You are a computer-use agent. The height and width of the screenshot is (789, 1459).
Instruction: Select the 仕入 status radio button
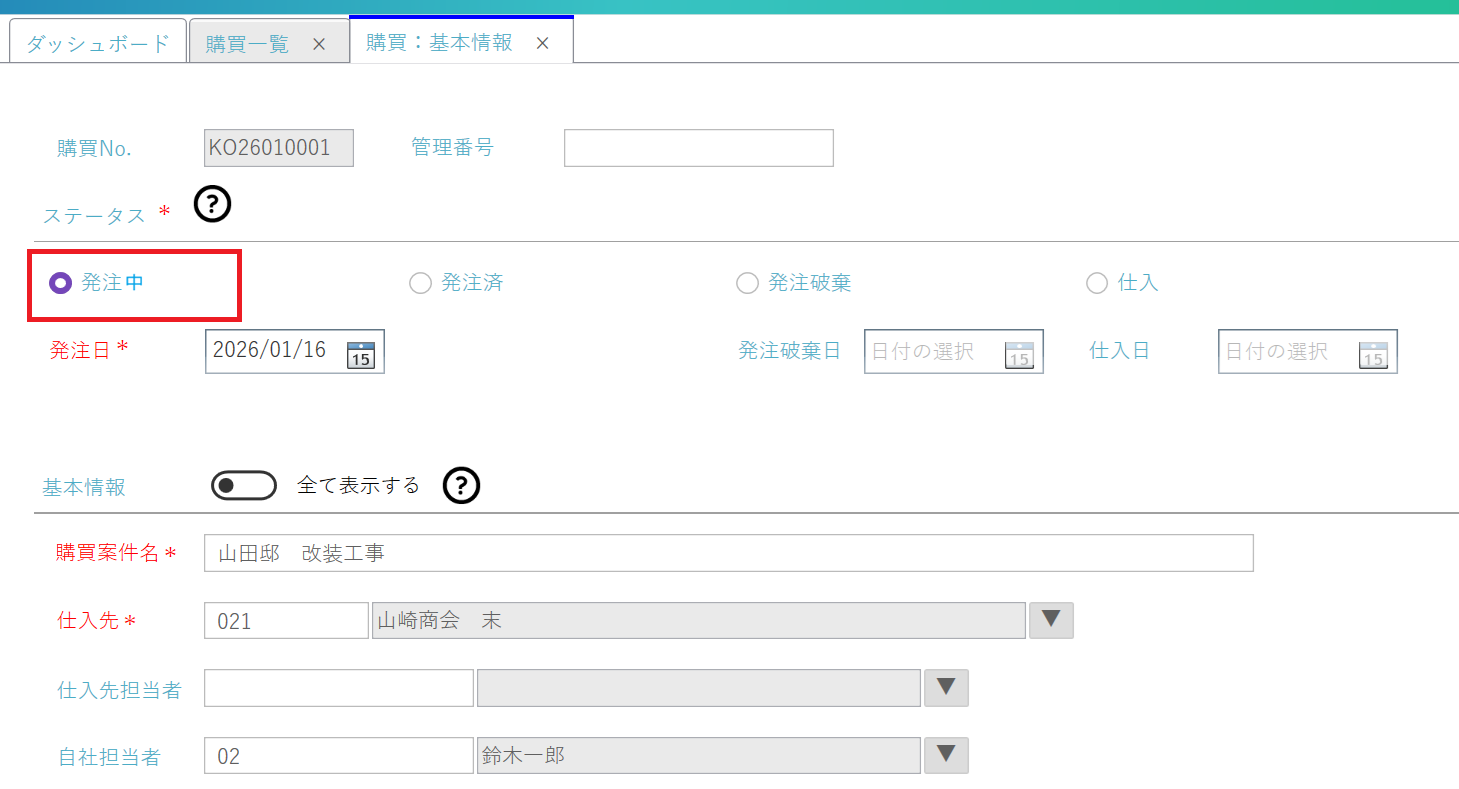(x=1097, y=283)
